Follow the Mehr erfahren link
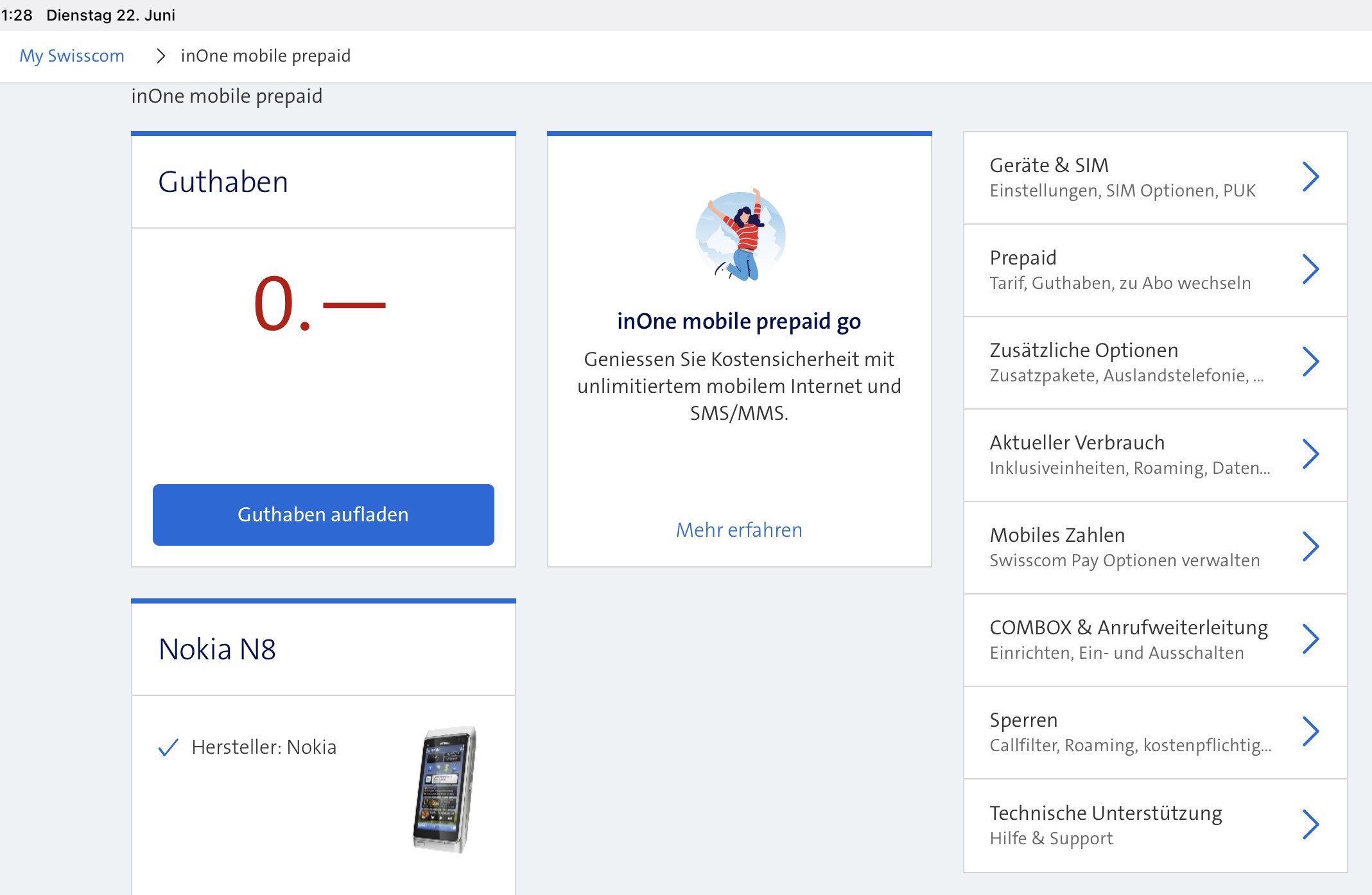 [x=739, y=530]
